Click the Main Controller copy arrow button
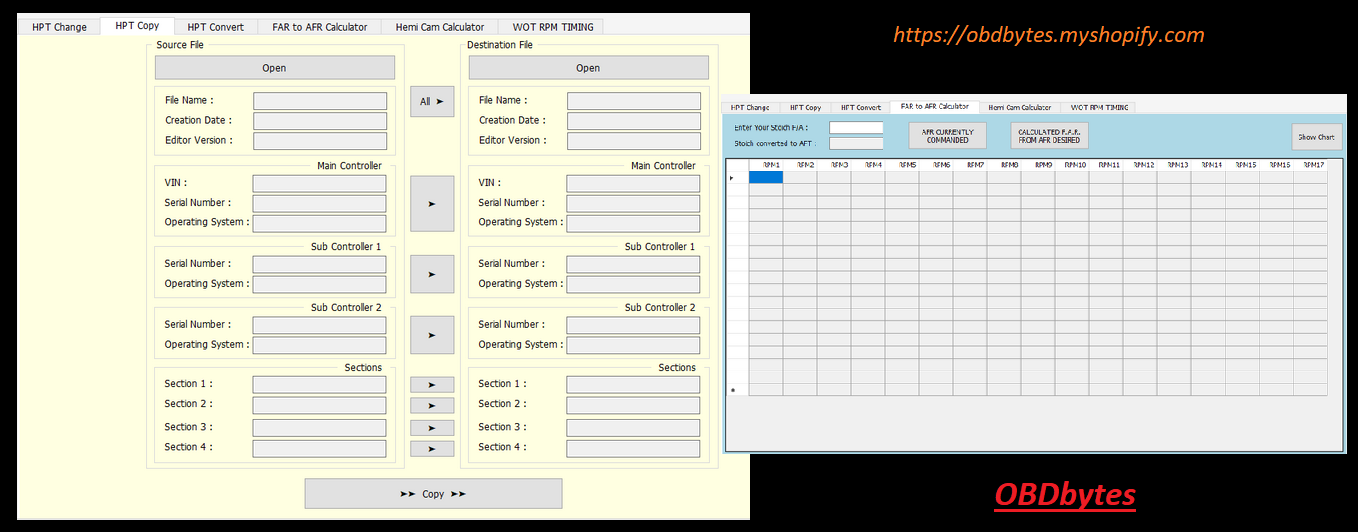The width and height of the screenshot is (1358, 532). (x=432, y=203)
